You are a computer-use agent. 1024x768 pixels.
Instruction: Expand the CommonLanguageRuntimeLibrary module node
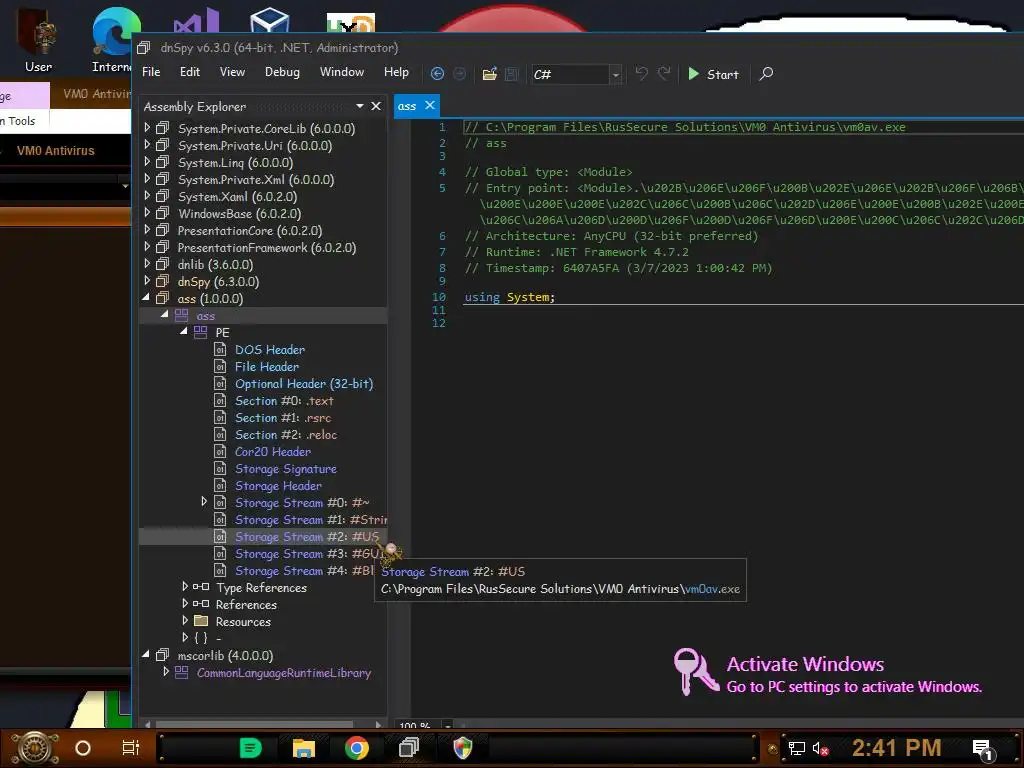167,671
